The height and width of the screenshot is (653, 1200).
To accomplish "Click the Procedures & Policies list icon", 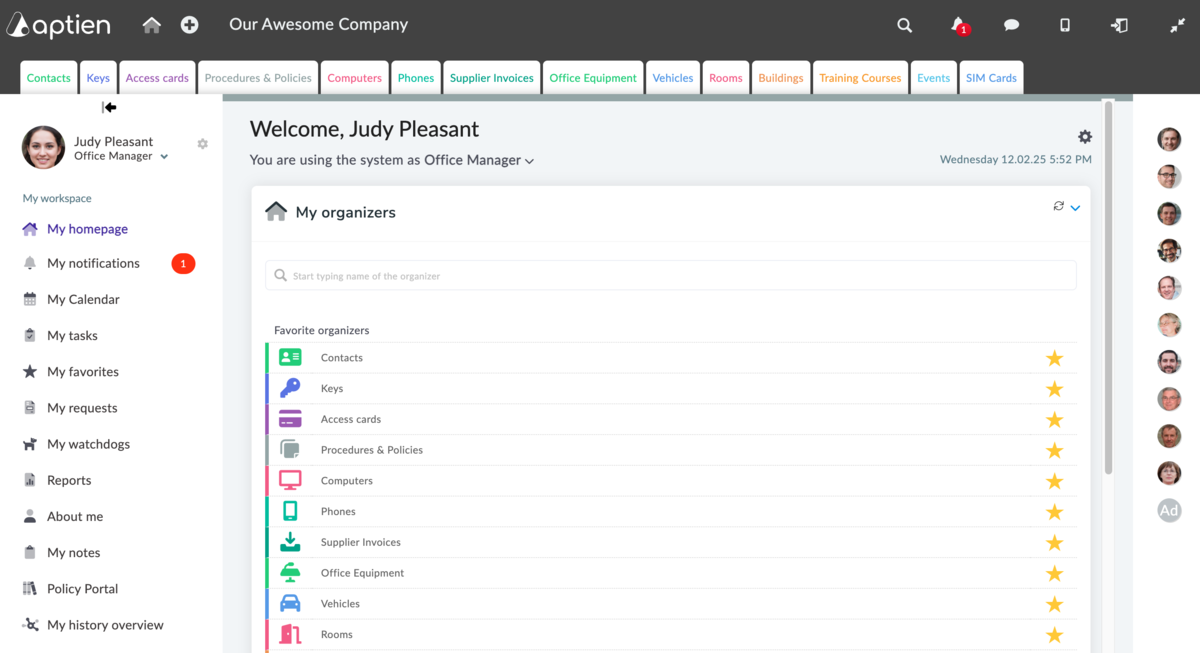I will click(290, 449).
